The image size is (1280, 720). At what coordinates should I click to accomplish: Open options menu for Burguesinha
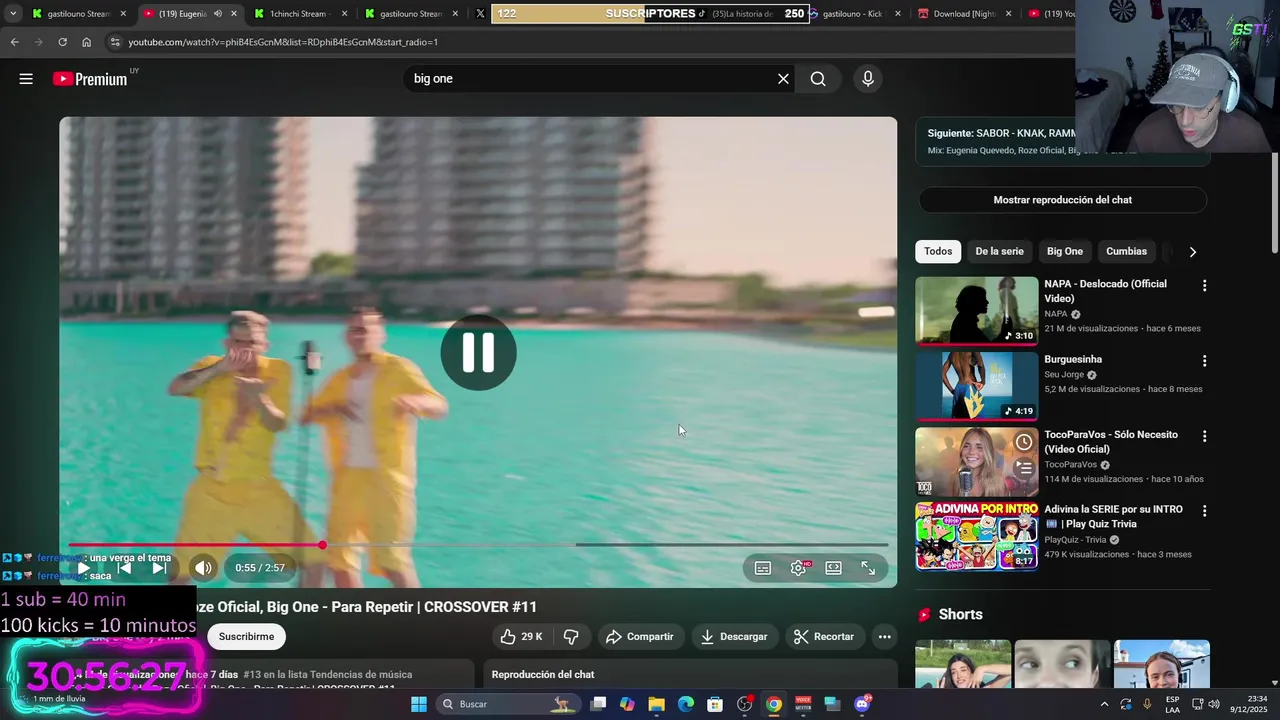tap(1204, 361)
